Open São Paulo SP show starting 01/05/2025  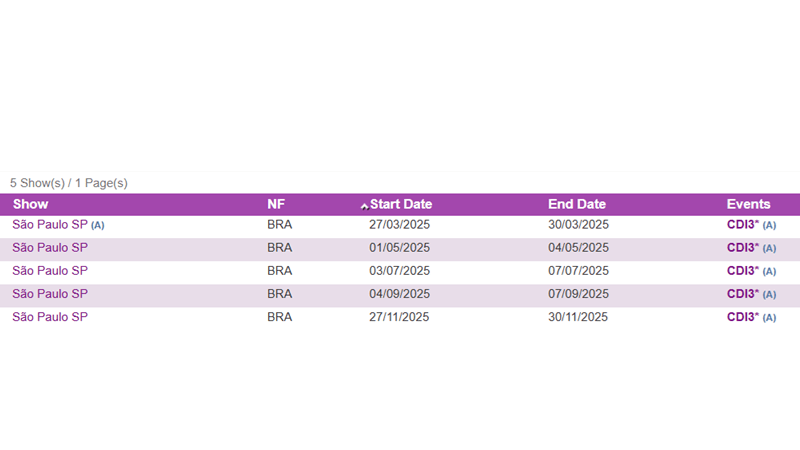pyautogui.click(x=50, y=248)
